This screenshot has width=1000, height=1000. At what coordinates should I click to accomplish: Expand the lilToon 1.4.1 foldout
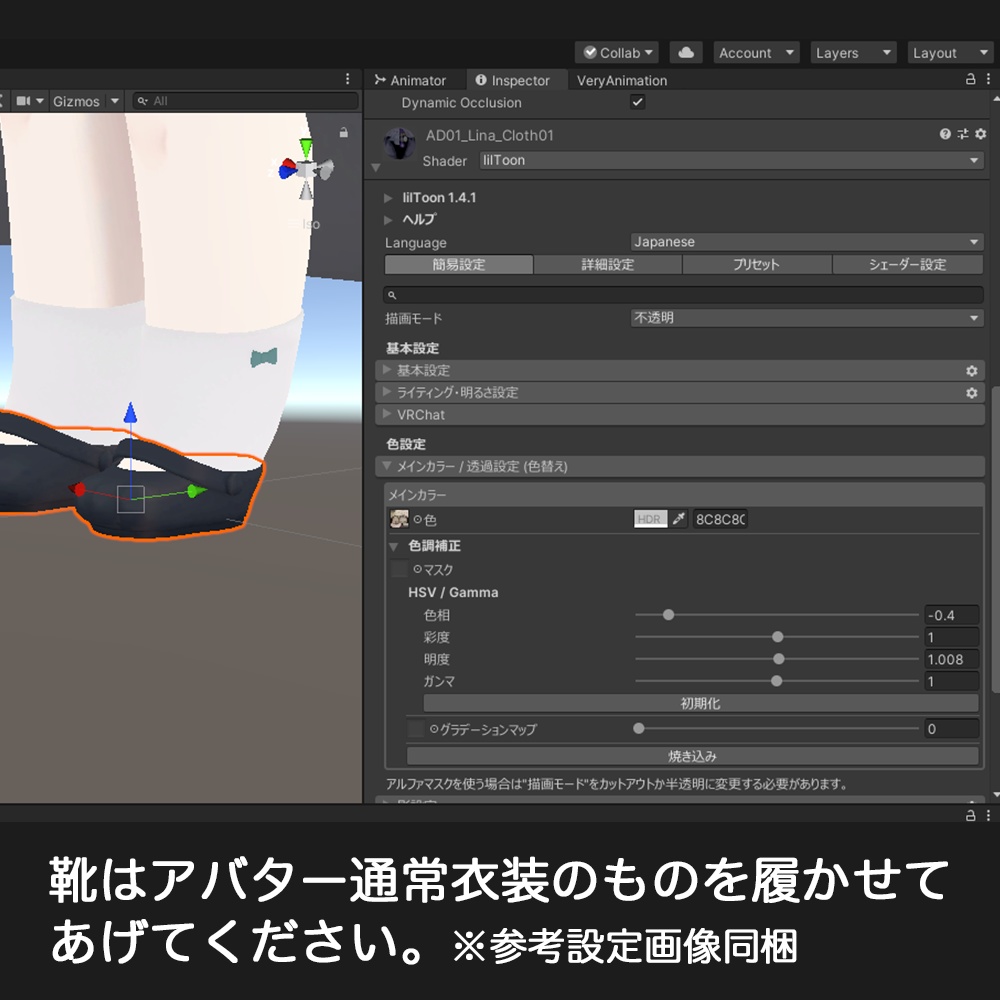click(x=388, y=198)
